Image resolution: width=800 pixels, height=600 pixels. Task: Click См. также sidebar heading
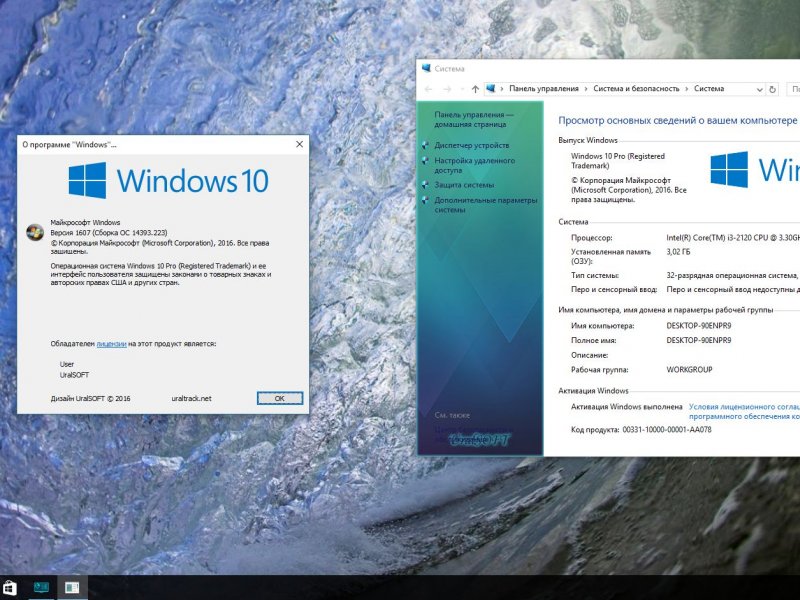[452, 415]
